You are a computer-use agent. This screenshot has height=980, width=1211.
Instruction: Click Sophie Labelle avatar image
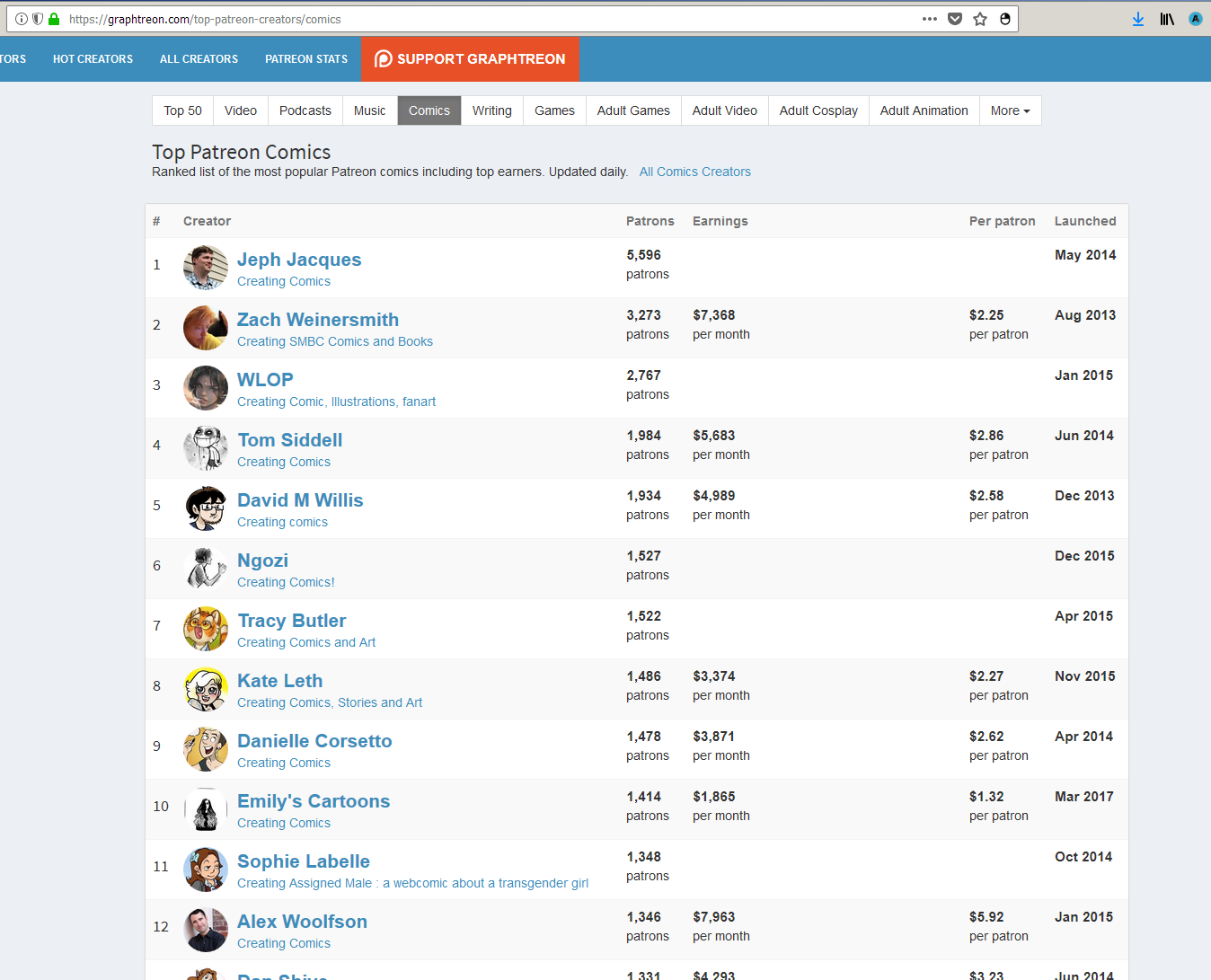206,870
